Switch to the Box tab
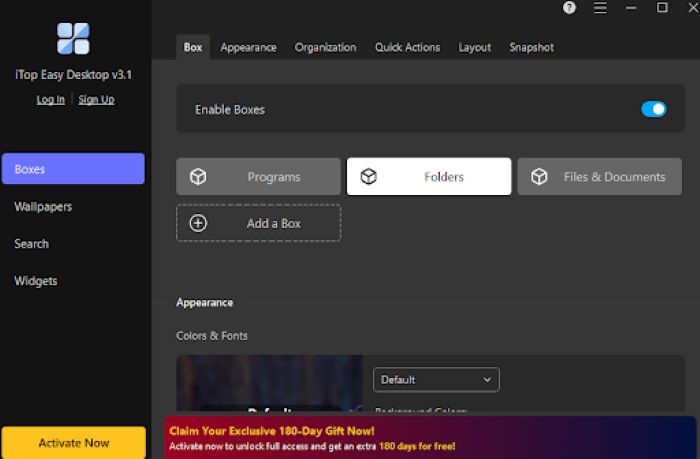 tap(193, 47)
